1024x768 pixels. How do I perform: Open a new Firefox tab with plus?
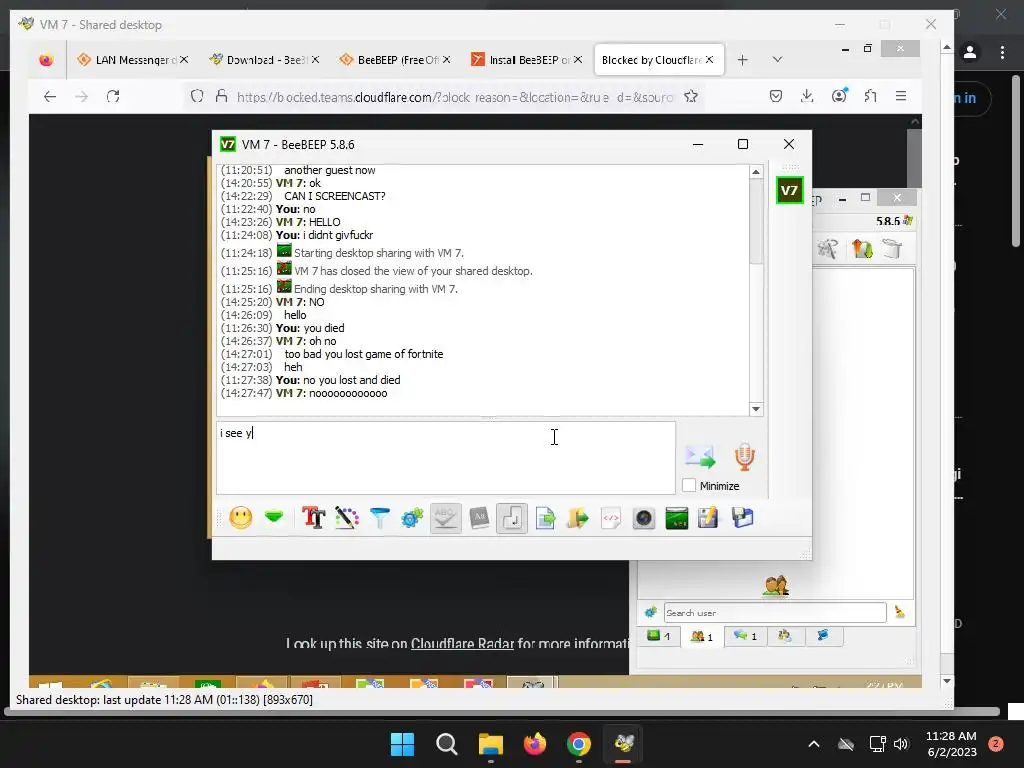pos(743,59)
